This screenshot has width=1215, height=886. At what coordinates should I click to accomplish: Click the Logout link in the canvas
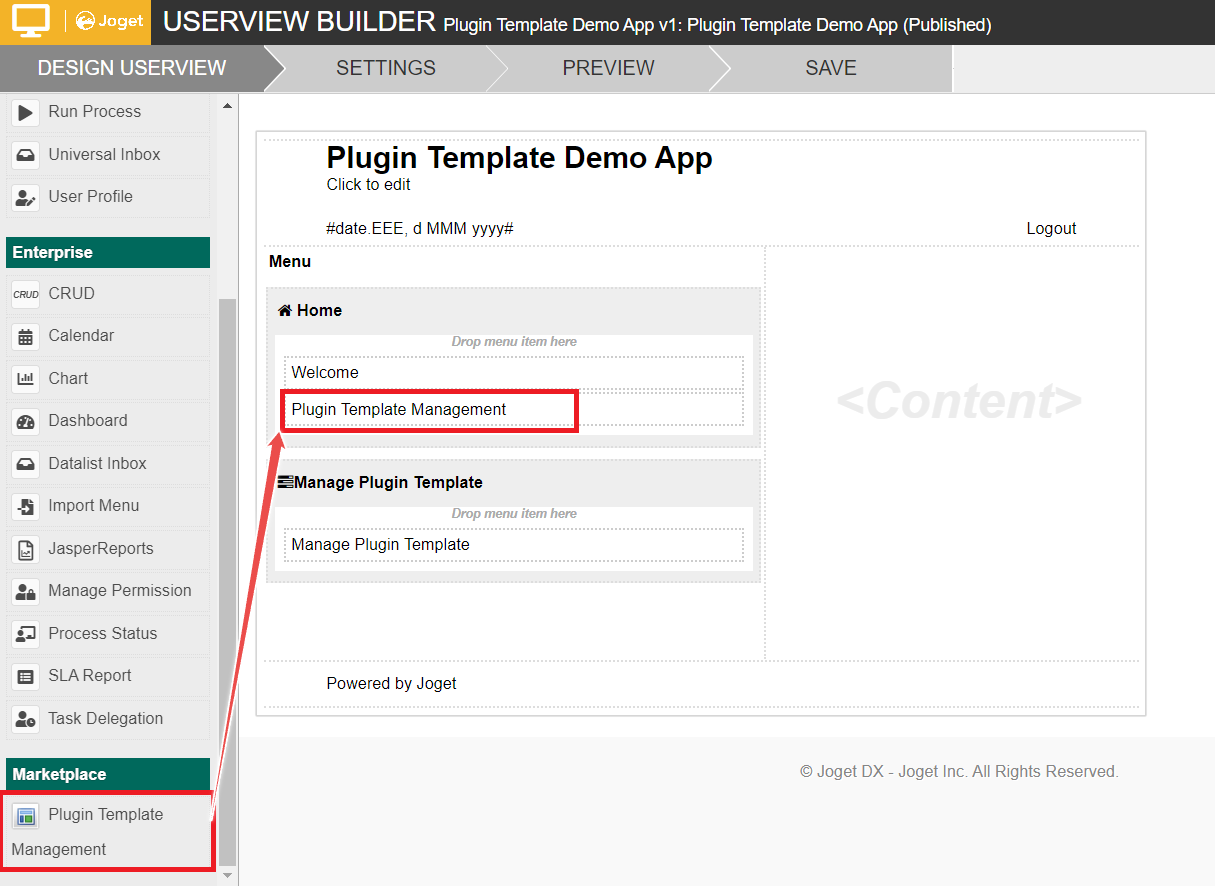coord(1051,229)
